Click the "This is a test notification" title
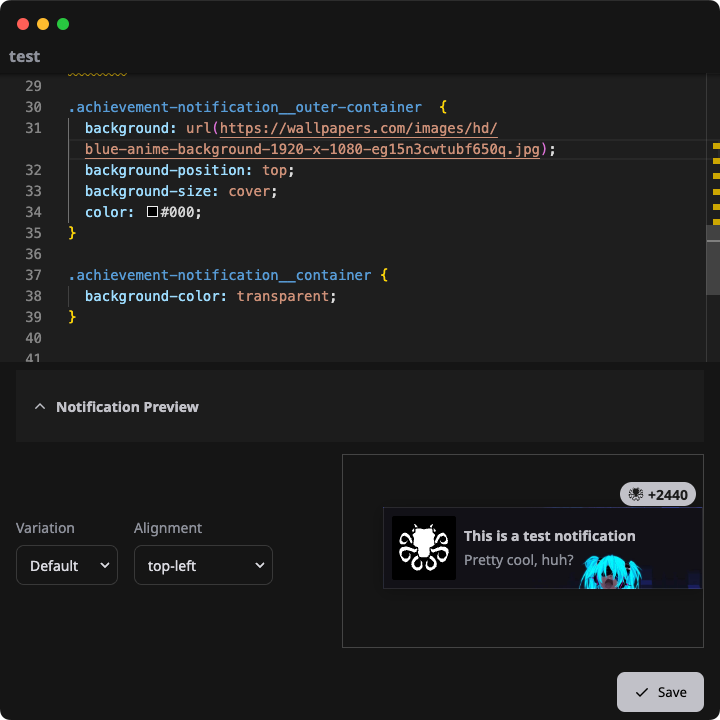Image resolution: width=720 pixels, height=720 pixels. tap(549, 536)
